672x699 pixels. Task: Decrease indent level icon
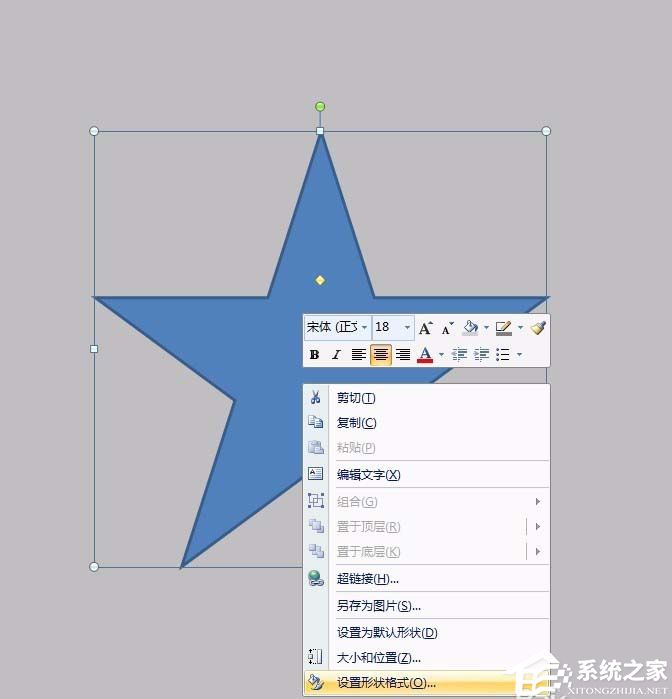(459, 355)
